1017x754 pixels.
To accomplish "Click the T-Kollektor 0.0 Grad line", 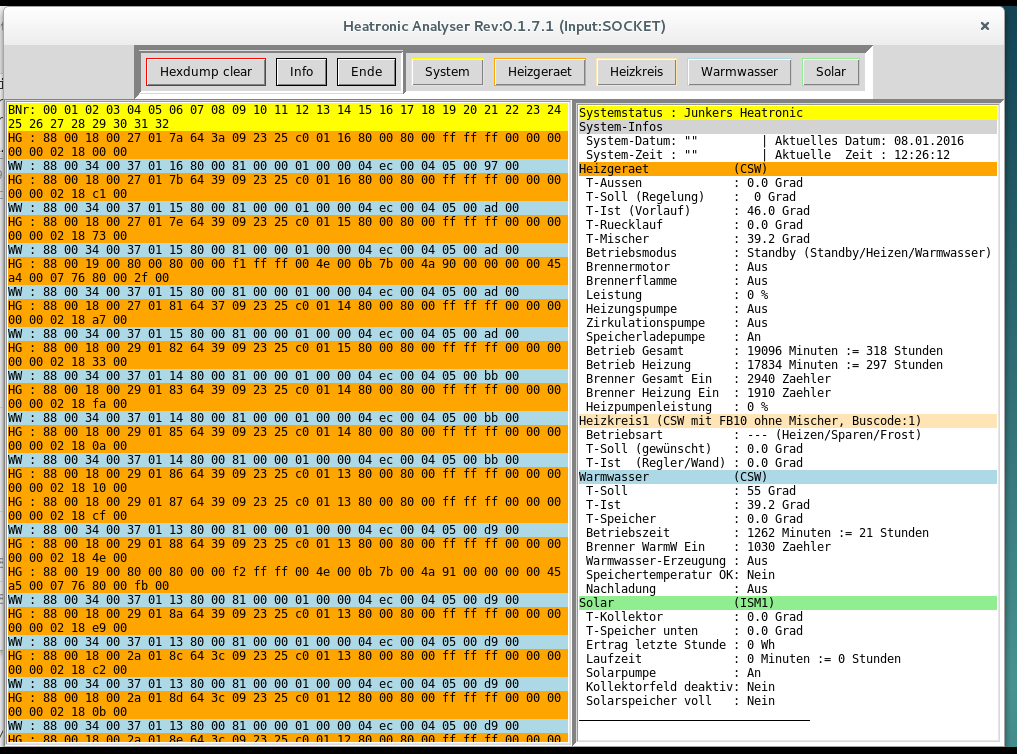I will click(694, 617).
